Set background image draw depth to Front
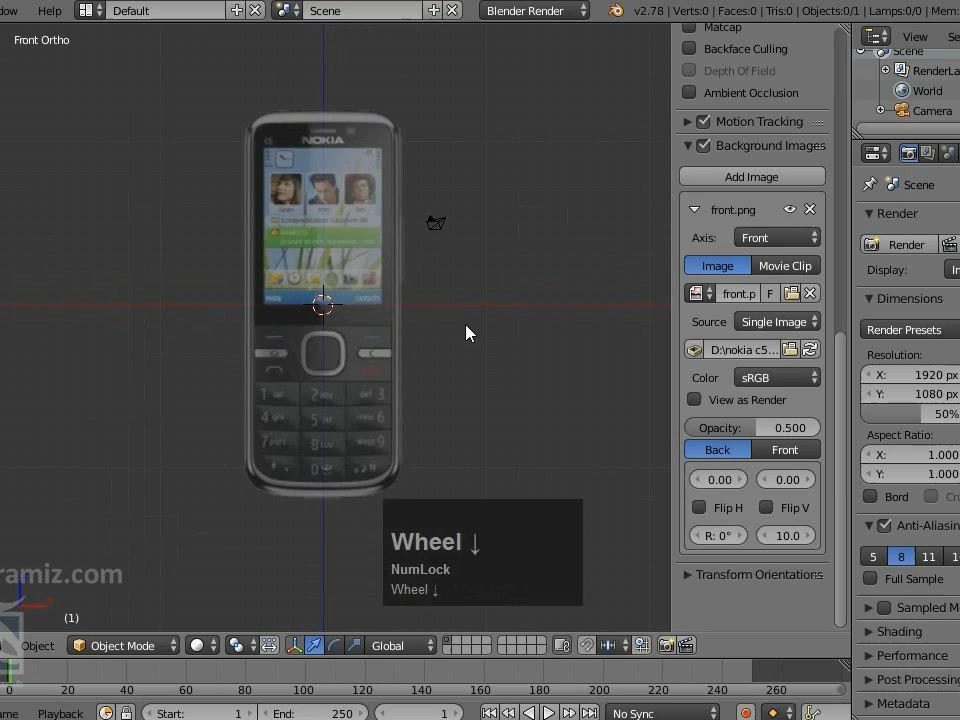This screenshot has height=720, width=960. click(786, 450)
